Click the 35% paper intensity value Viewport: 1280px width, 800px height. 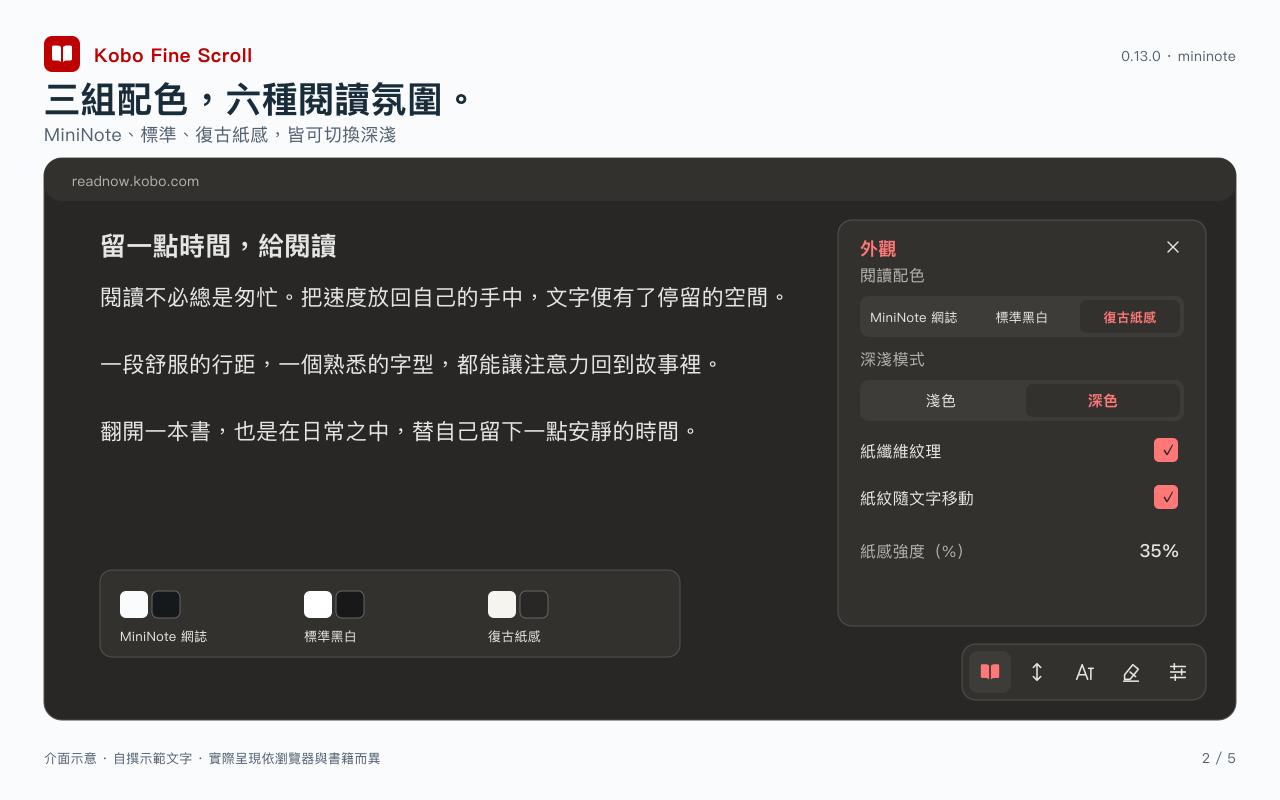(x=1159, y=551)
